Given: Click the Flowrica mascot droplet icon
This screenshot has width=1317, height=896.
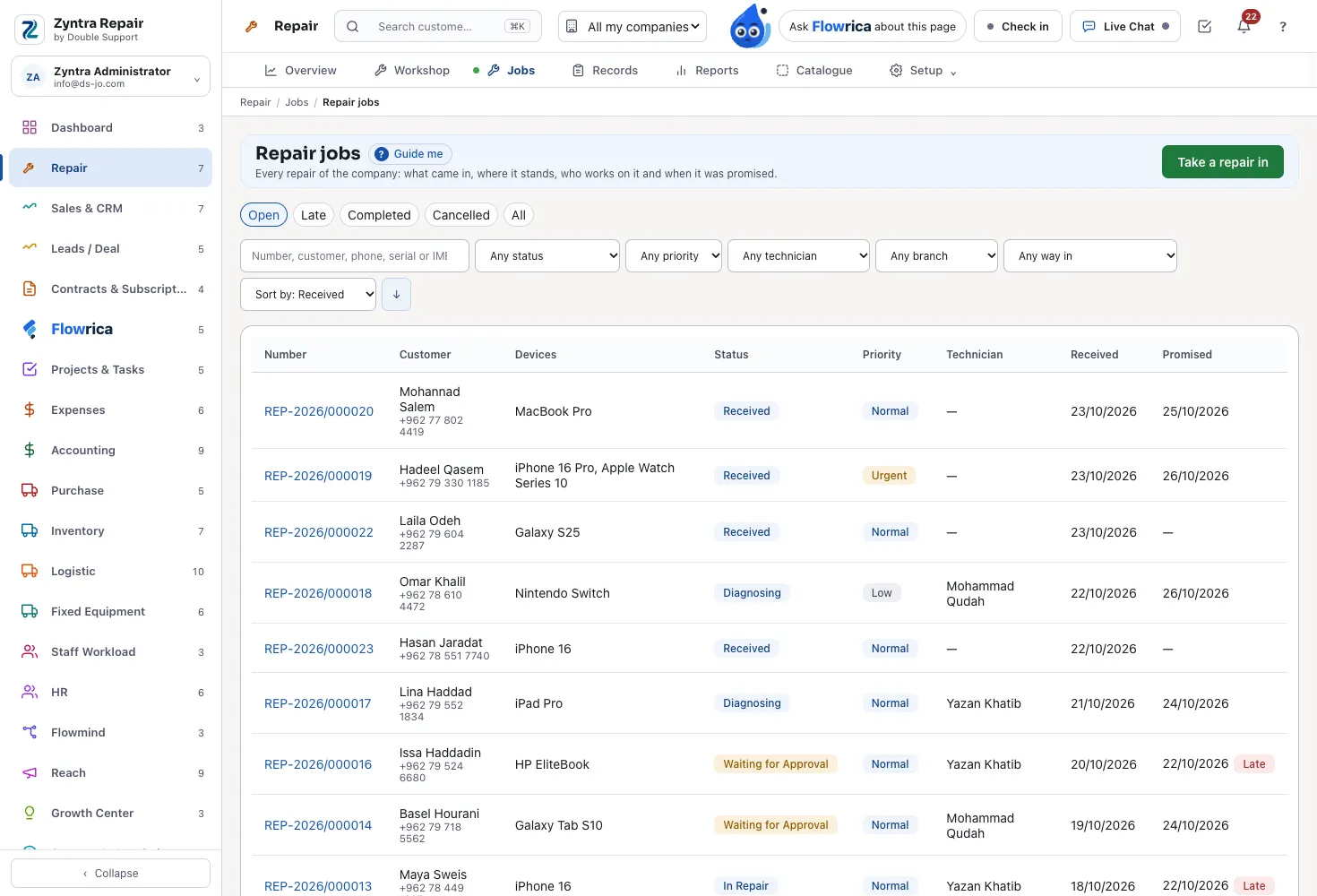Looking at the screenshot, I should [x=750, y=26].
